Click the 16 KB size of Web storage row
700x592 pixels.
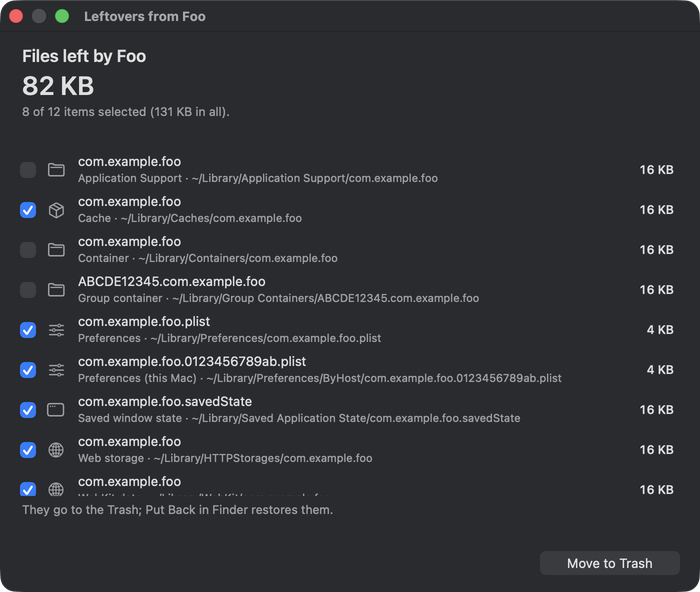click(x=657, y=450)
